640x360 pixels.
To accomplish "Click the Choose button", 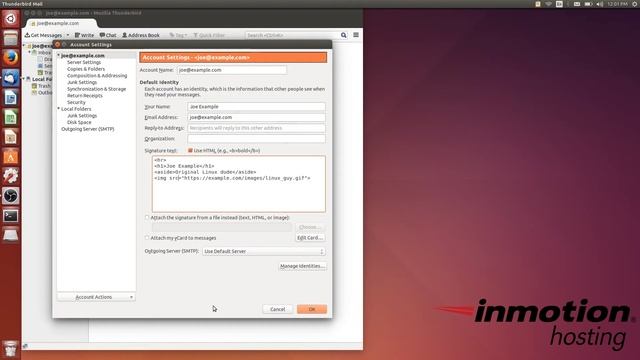I will coord(310,227).
